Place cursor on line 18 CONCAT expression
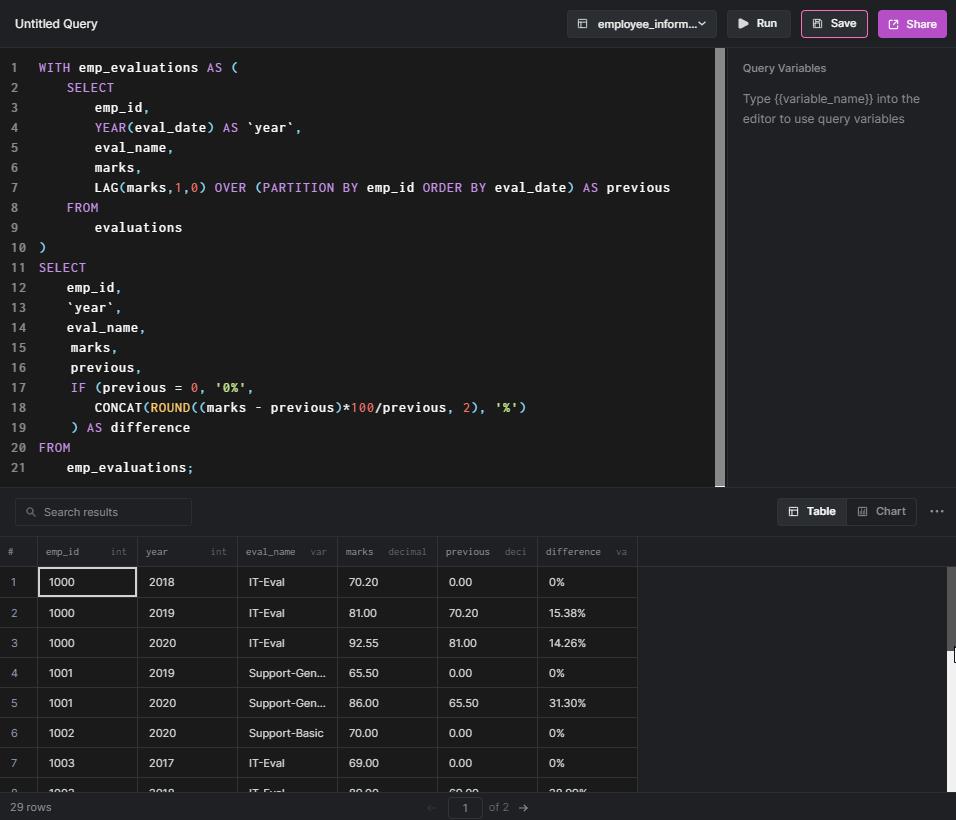 (x=310, y=407)
